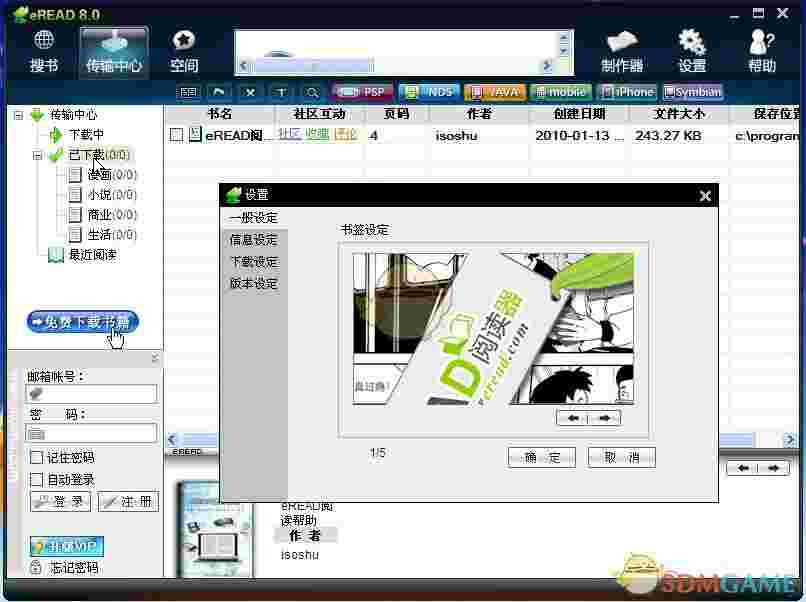
Task: Select the PSP device format button
Action: click(362, 92)
